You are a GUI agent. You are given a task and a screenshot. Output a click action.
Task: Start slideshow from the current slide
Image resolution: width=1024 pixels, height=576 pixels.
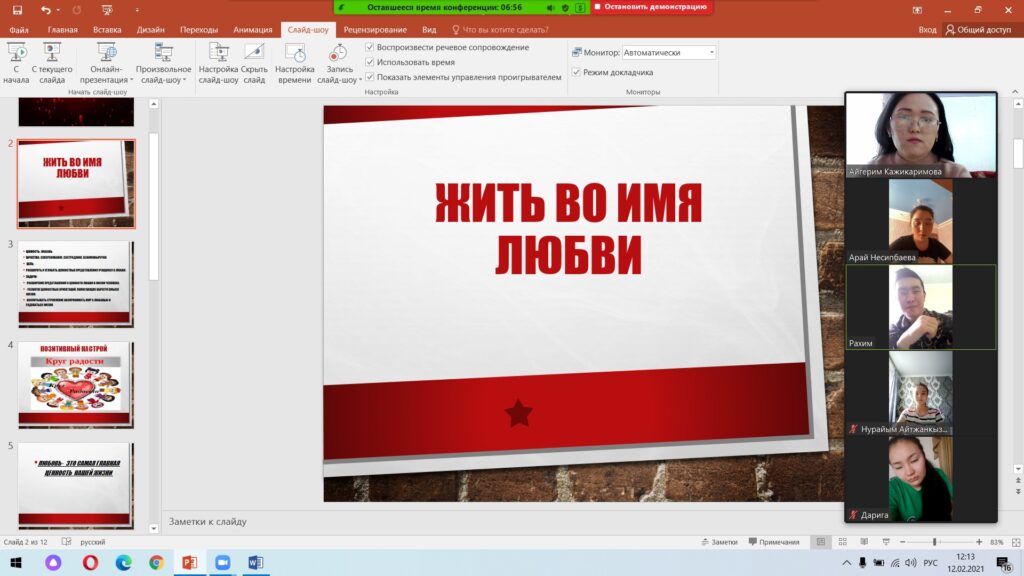(x=52, y=63)
